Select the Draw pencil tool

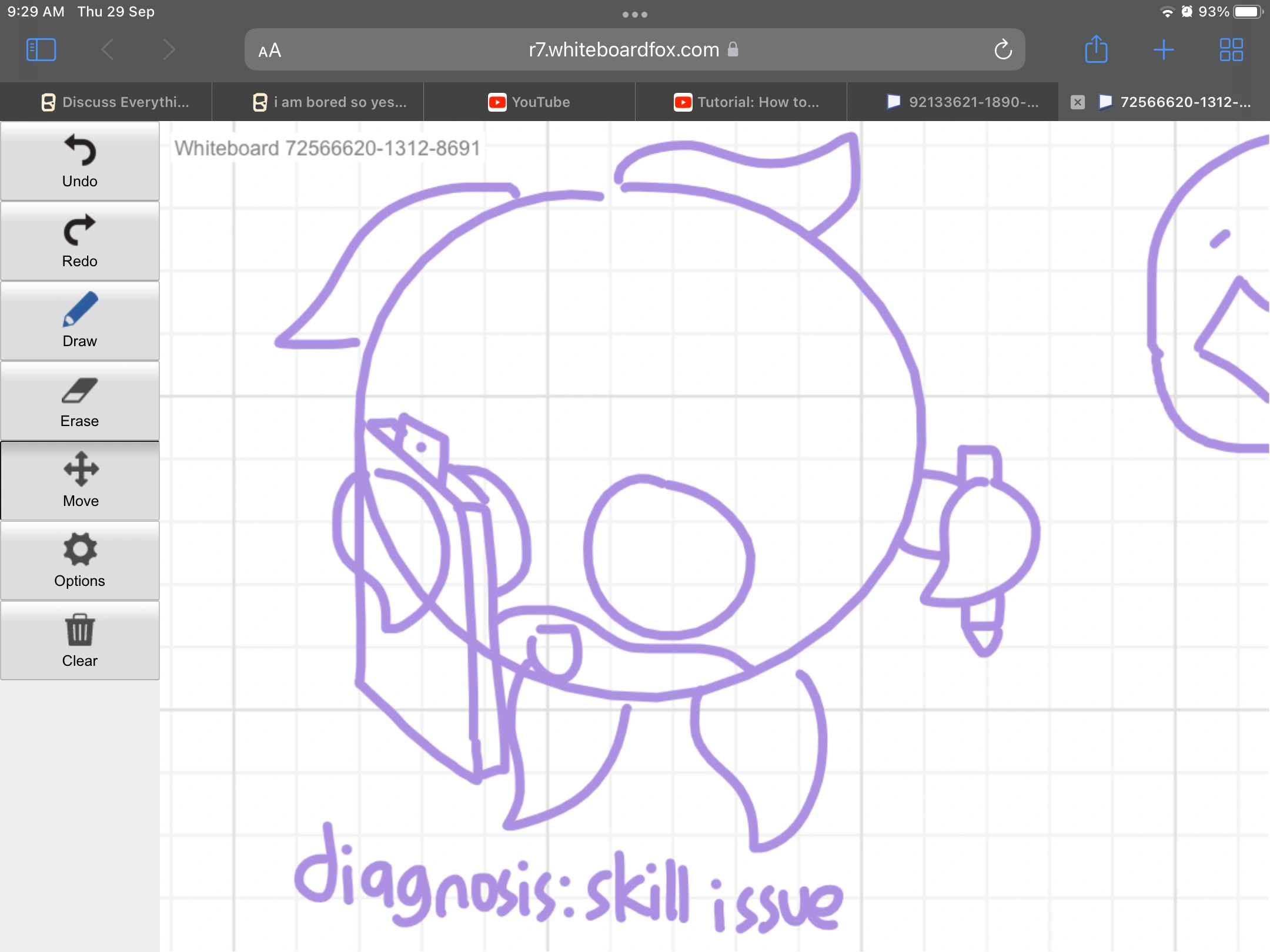click(79, 320)
